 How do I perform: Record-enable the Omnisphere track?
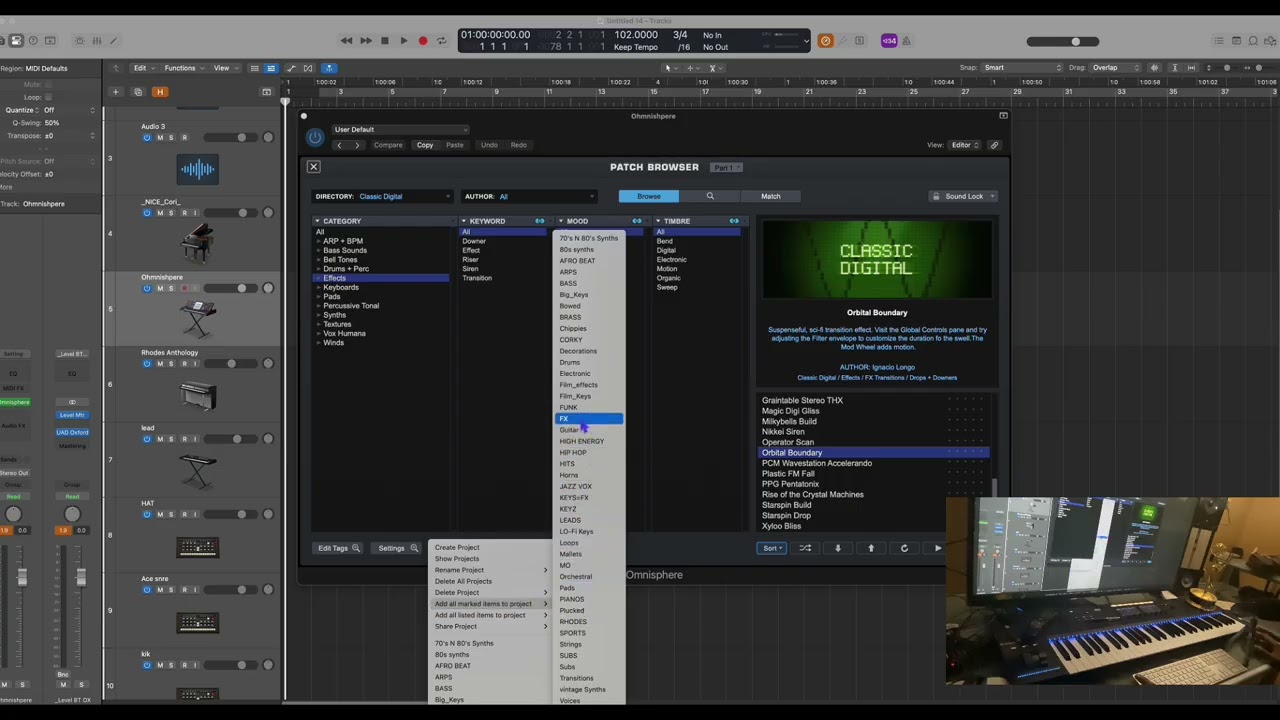coord(183,289)
